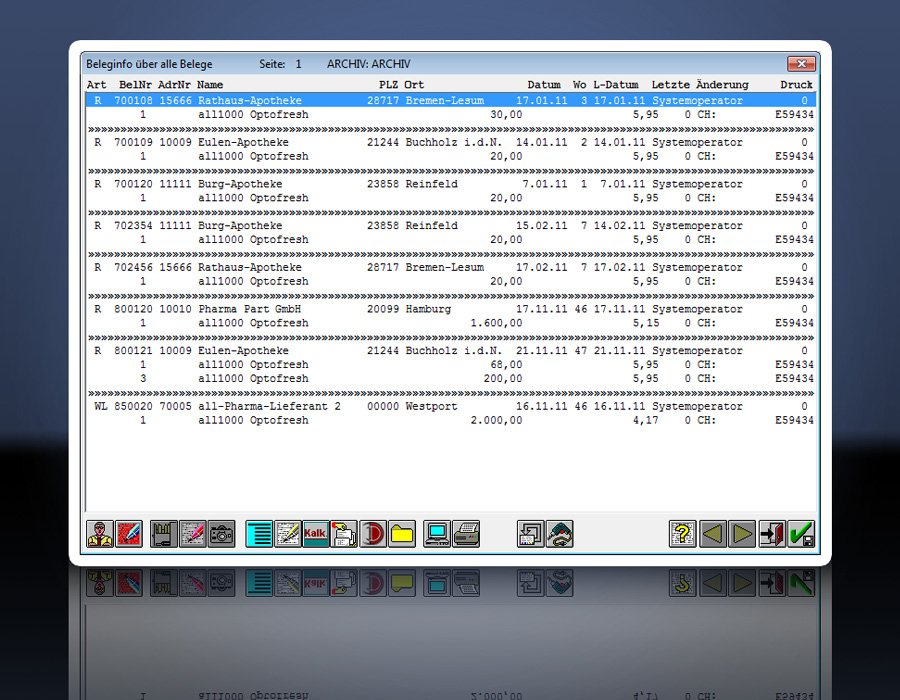Confirm with green checkmark save icon
Viewport: 900px width, 700px height.
[x=801, y=534]
